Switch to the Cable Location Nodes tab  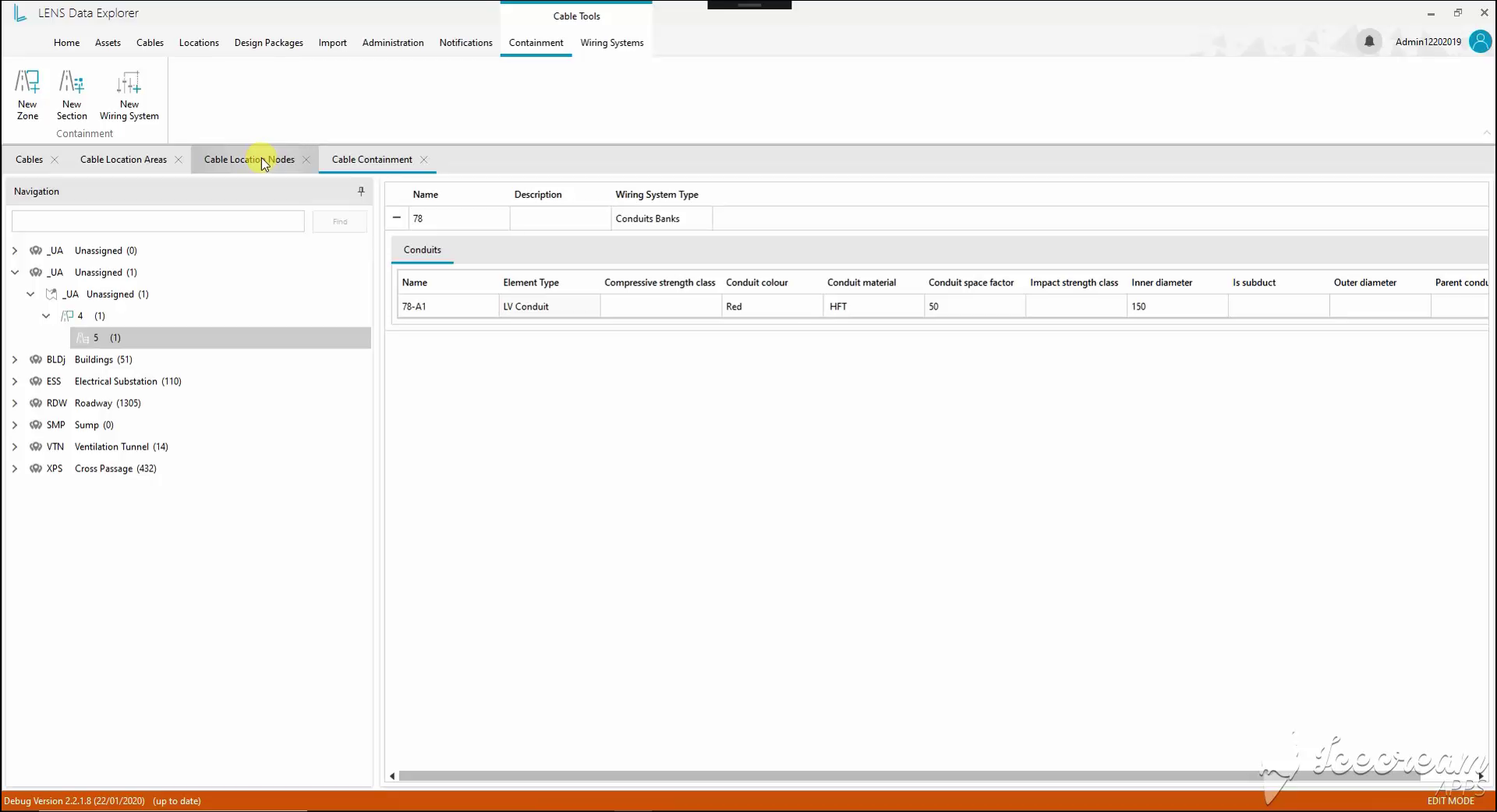point(249,160)
